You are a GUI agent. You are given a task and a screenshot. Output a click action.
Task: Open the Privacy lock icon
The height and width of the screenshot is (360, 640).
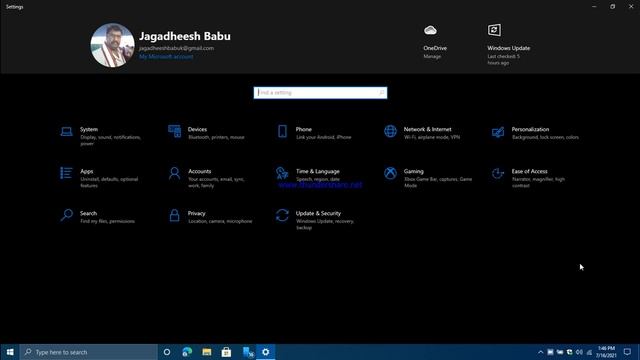tap(174, 215)
